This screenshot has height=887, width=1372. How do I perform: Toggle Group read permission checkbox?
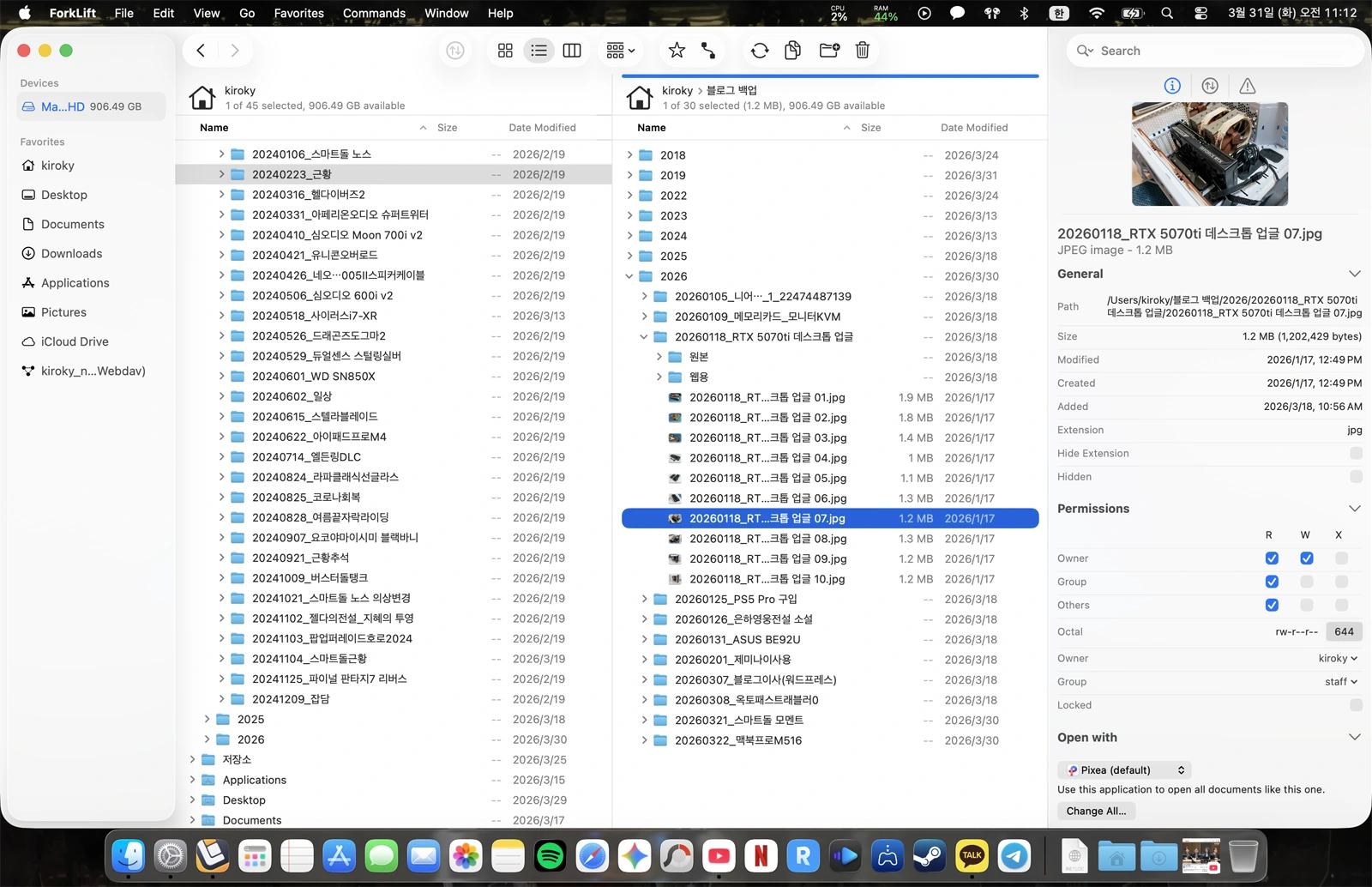click(x=1272, y=582)
